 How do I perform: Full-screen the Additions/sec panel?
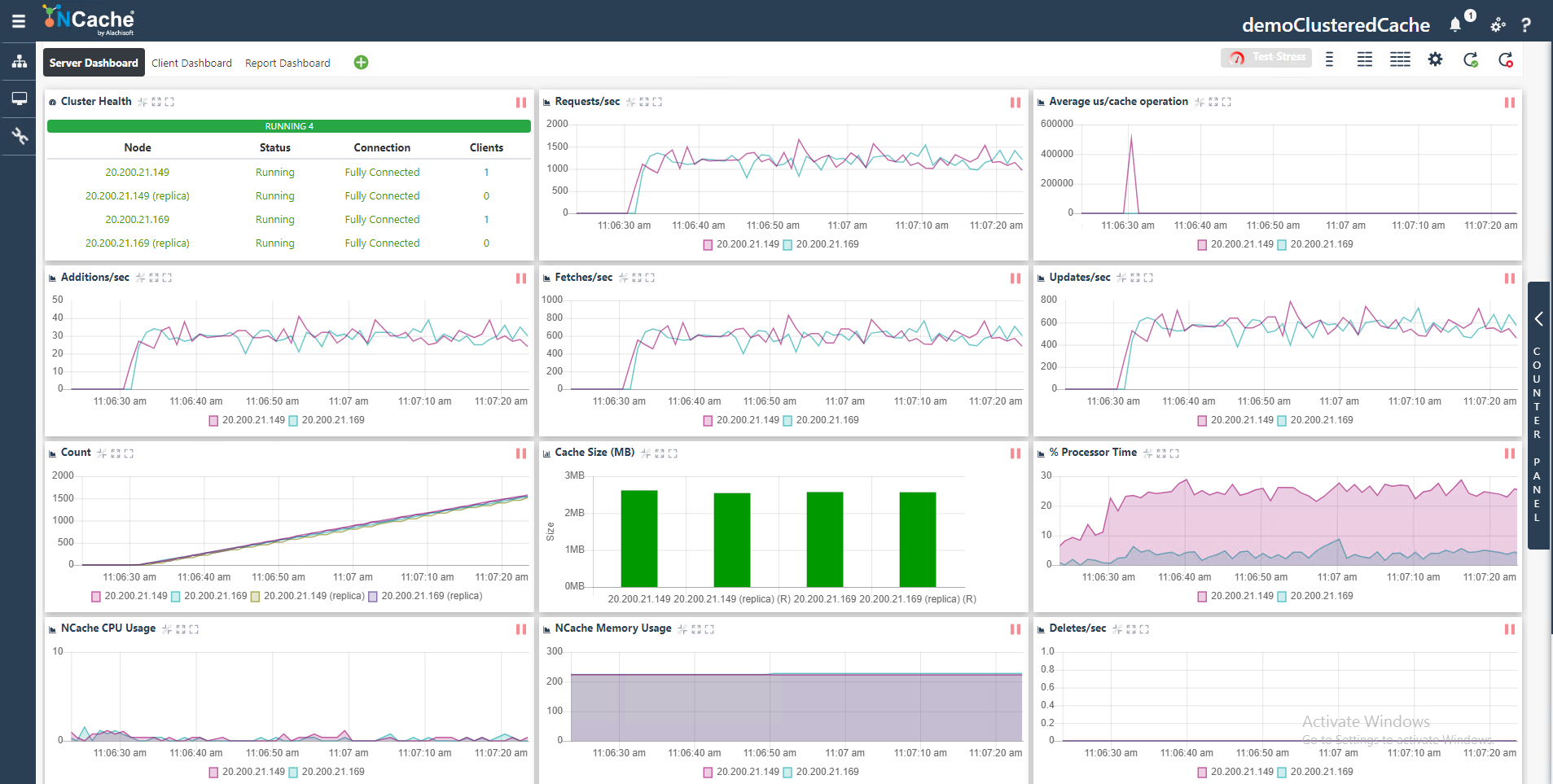(x=167, y=278)
